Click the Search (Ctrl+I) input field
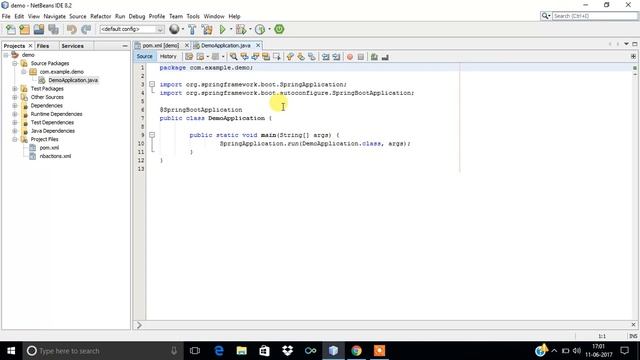 click(595, 16)
